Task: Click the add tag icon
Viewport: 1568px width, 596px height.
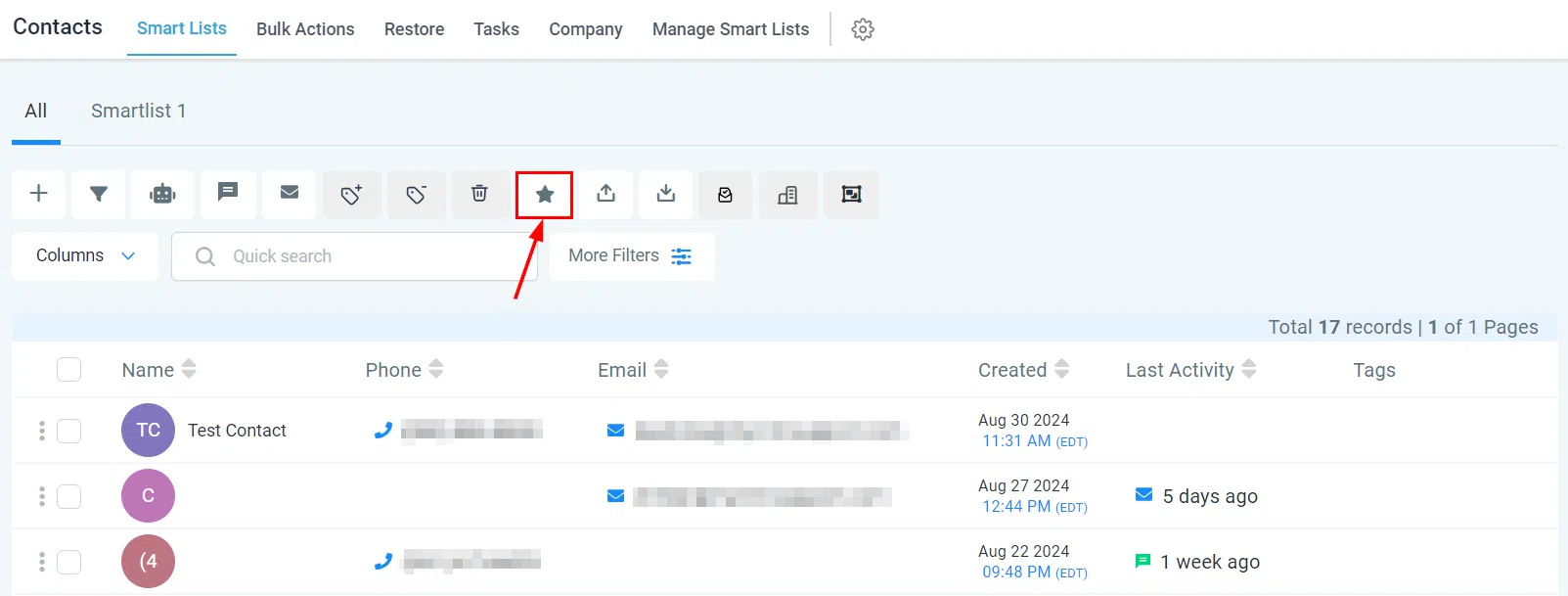Action: click(352, 194)
